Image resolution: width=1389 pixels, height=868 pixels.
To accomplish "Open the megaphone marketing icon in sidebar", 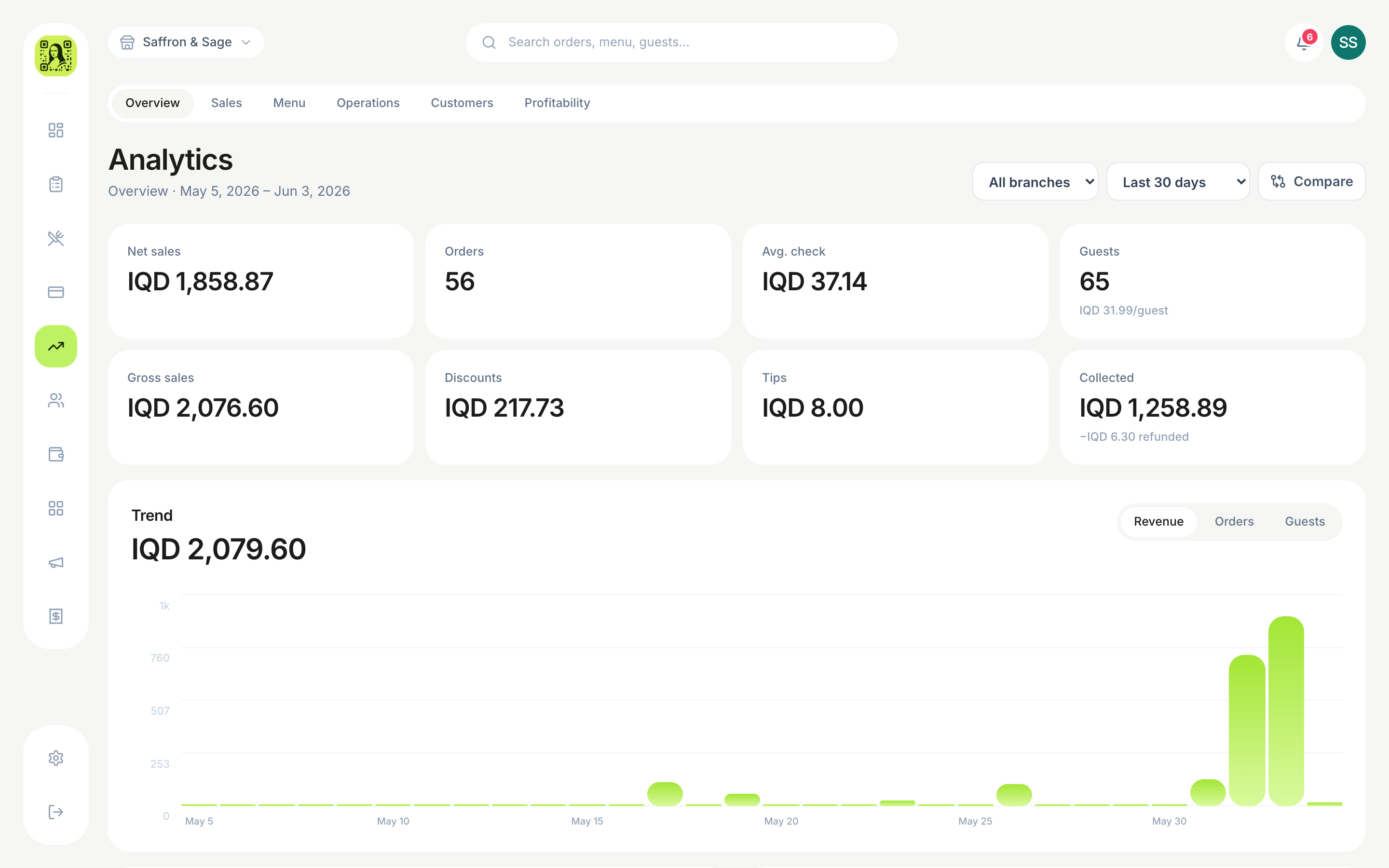I will [55, 562].
